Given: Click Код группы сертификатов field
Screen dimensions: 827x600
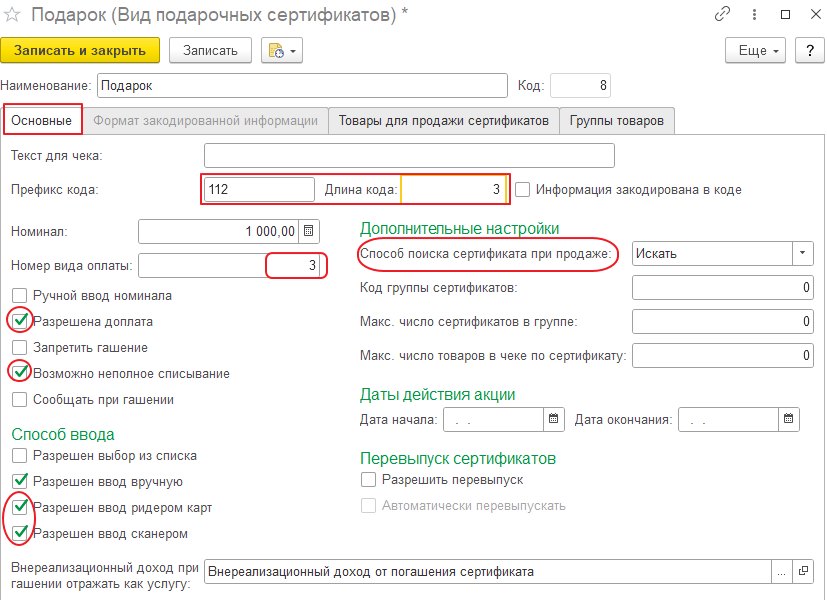Looking at the screenshot, I should (723, 288).
